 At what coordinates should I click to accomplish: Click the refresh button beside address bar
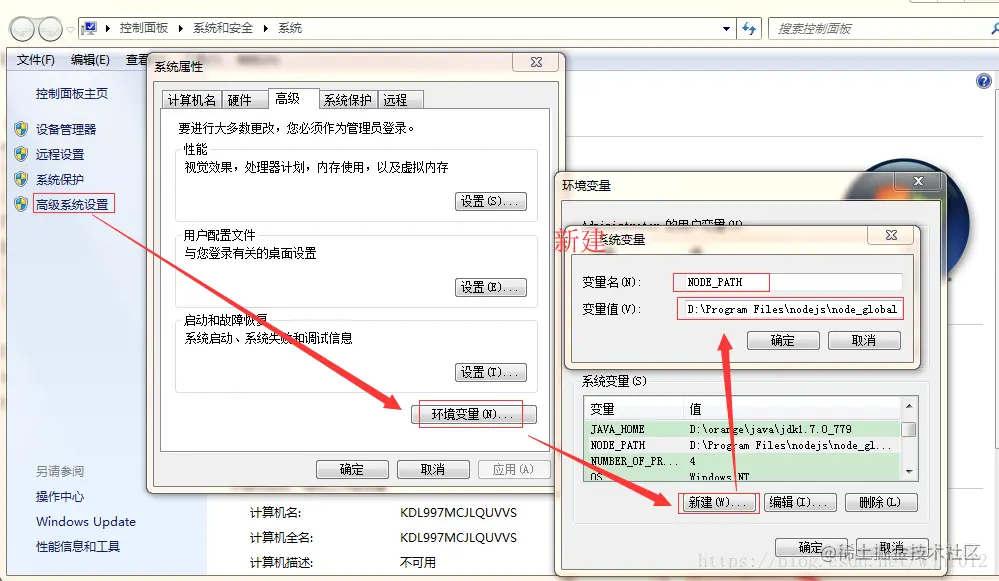[x=749, y=29]
